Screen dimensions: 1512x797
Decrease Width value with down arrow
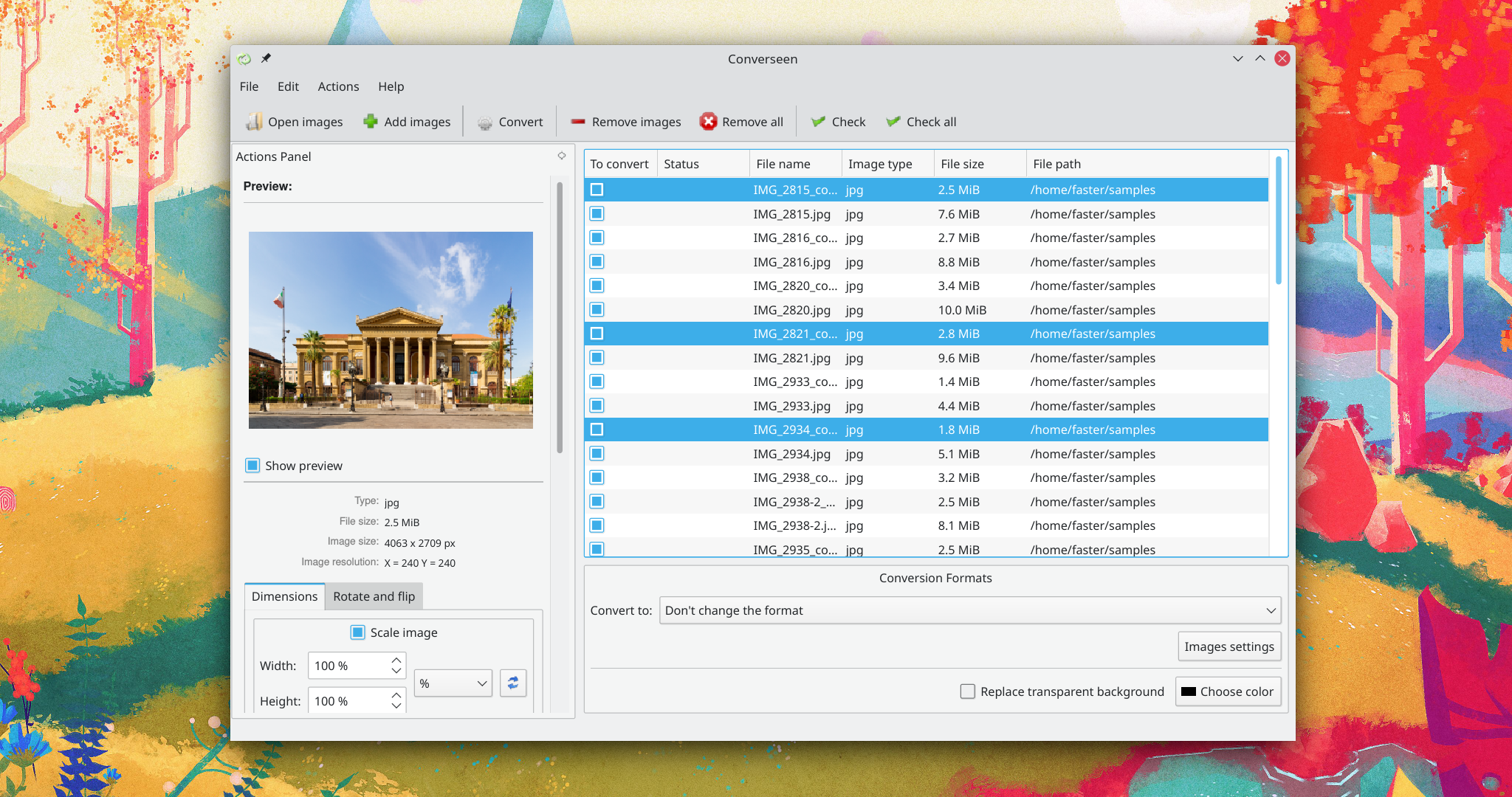396,671
